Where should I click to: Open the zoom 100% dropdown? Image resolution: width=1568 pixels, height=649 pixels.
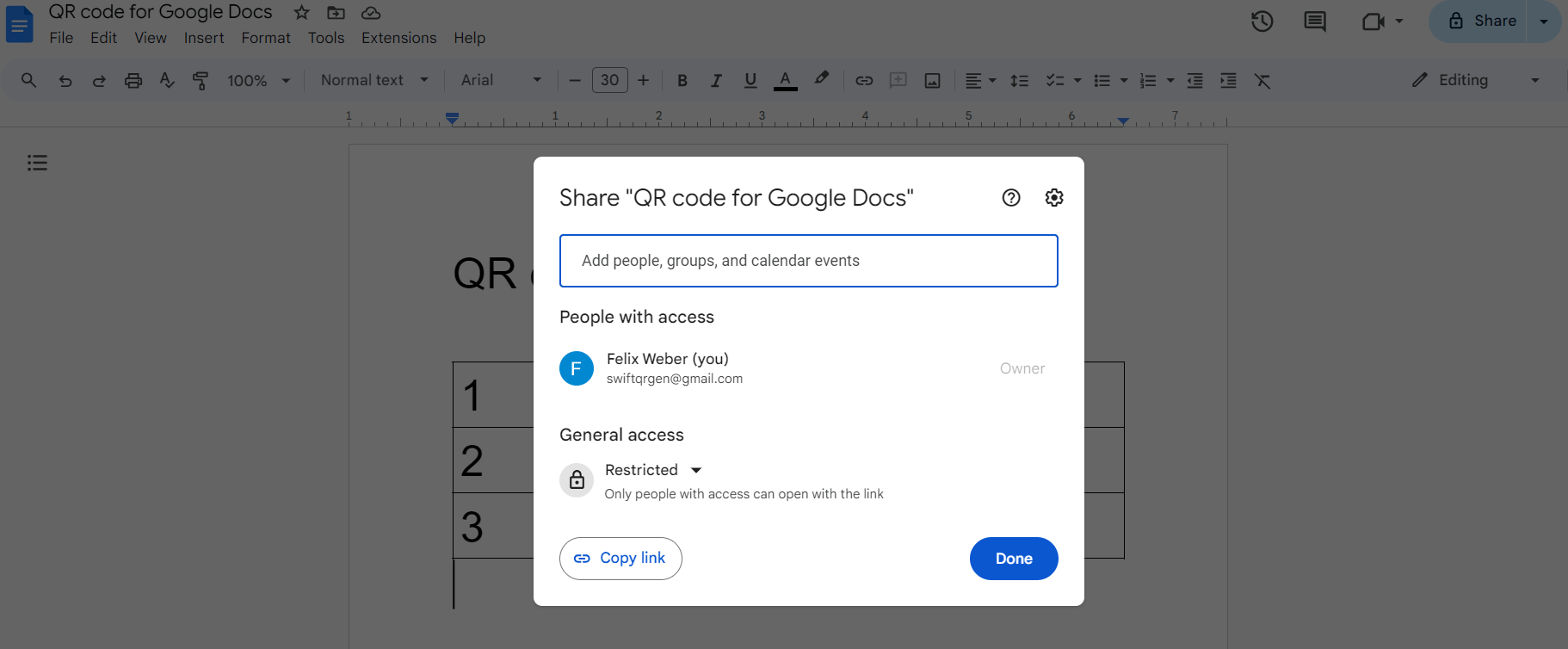pyautogui.click(x=258, y=80)
